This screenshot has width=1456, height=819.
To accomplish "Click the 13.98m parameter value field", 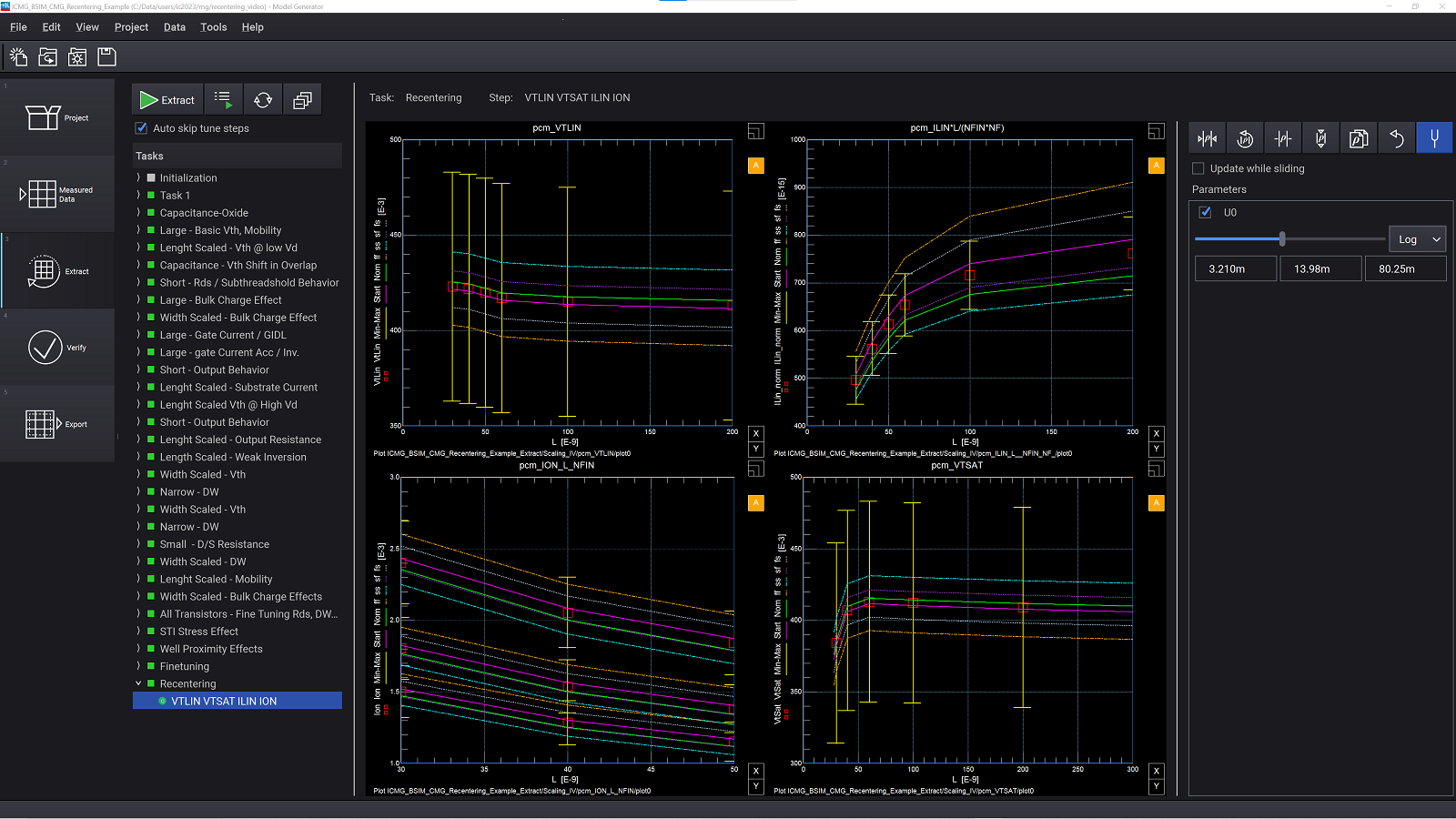I will 1320,268.
